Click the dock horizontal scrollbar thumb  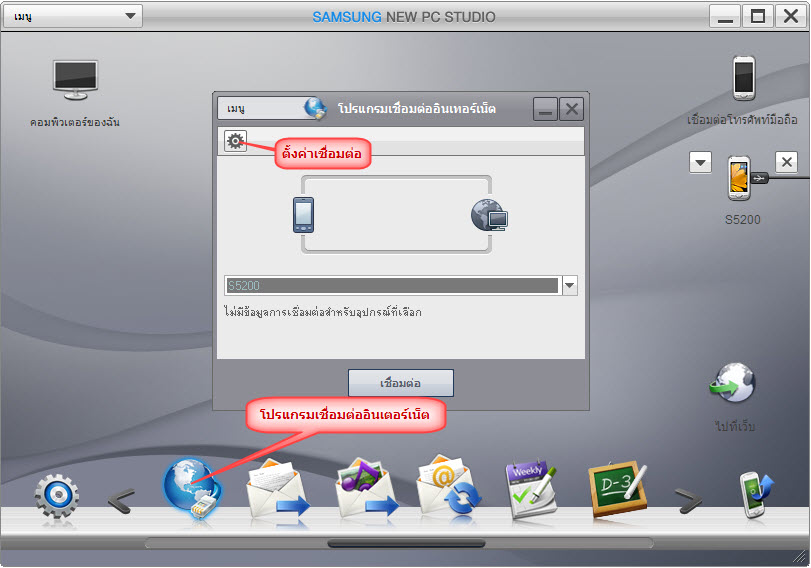[407, 543]
